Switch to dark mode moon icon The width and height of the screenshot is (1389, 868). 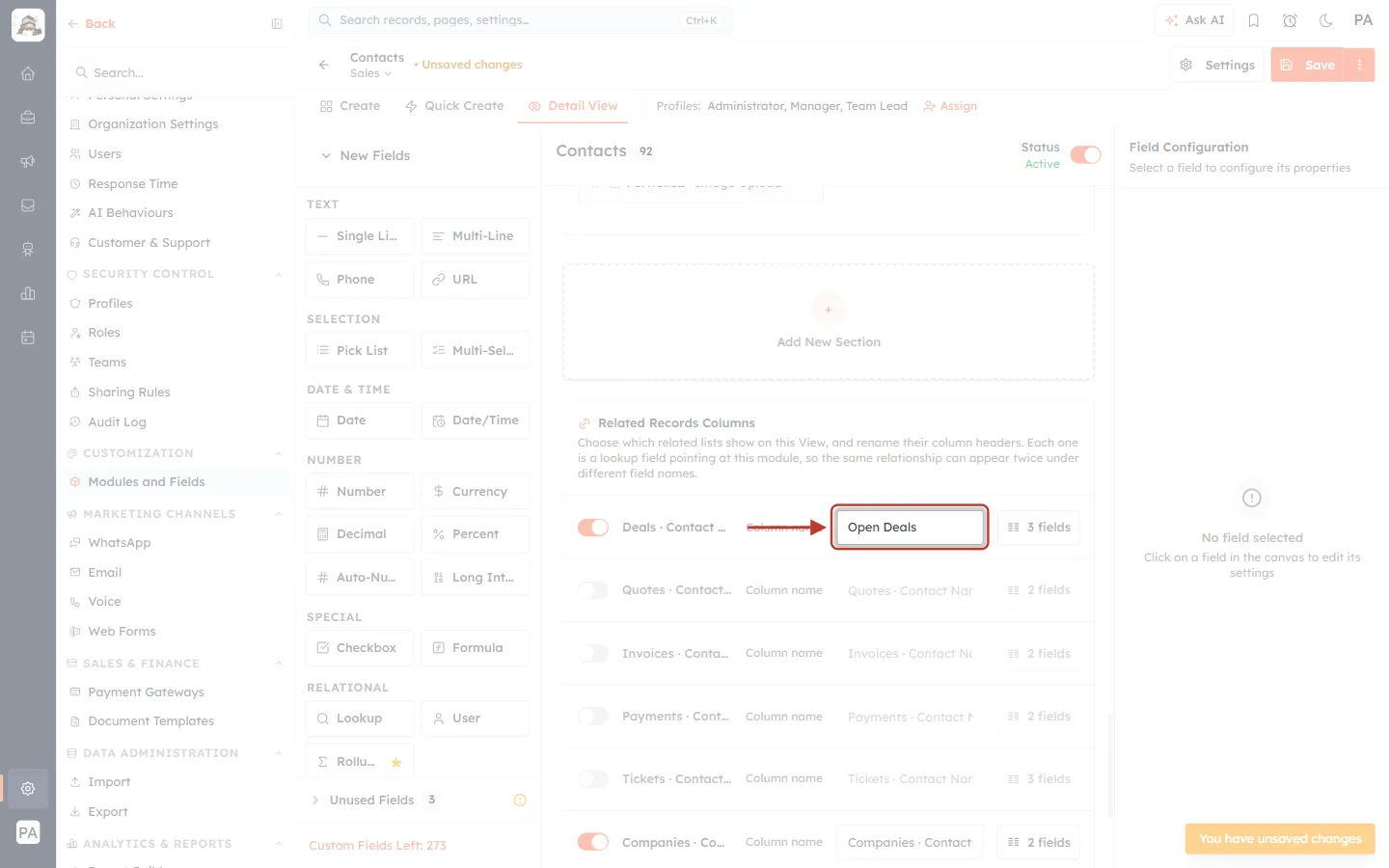point(1326,20)
